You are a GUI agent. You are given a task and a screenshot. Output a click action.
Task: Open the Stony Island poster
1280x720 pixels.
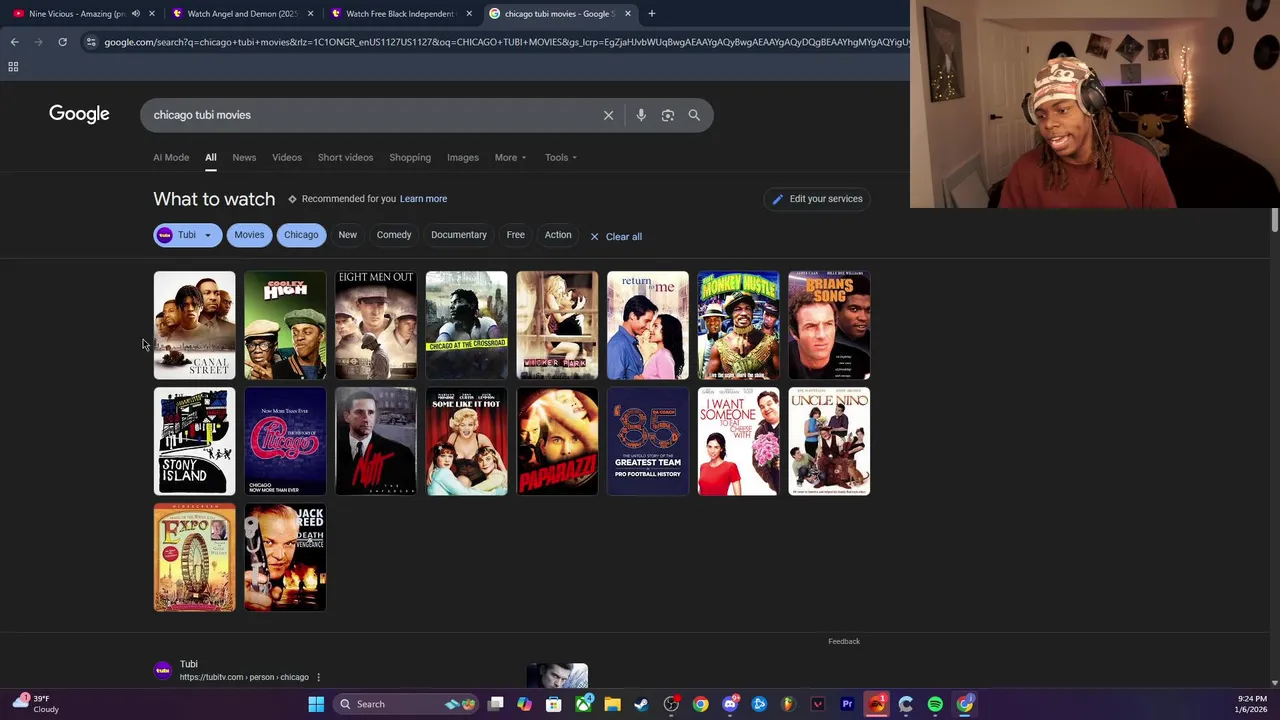click(x=194, y=441)
